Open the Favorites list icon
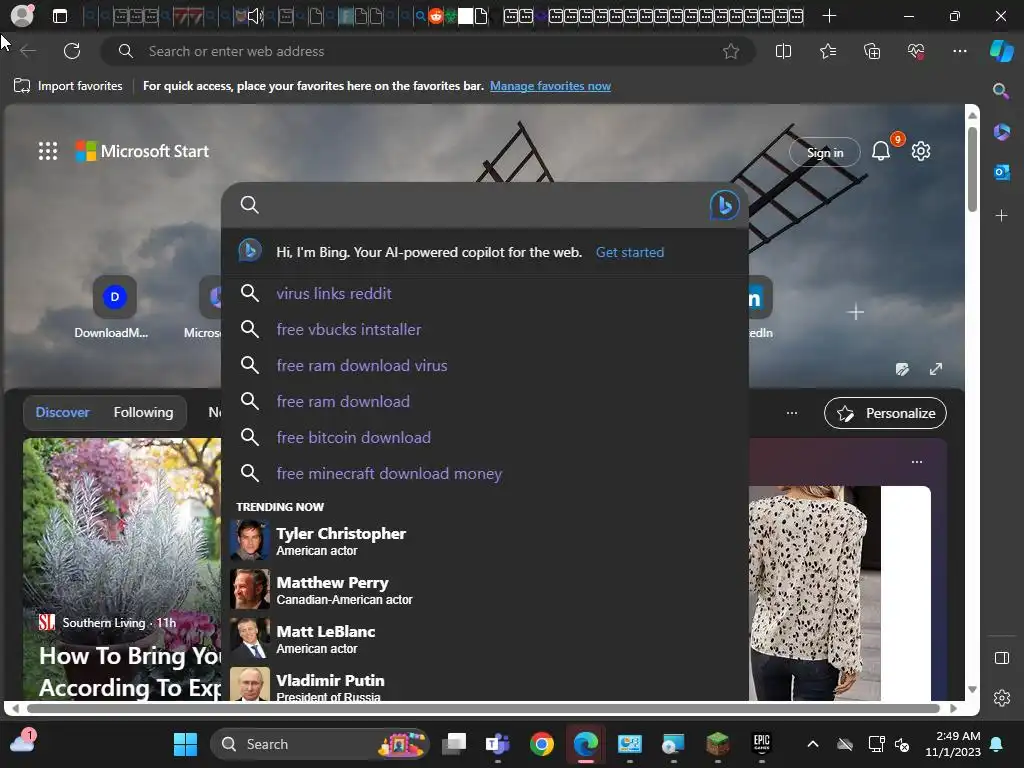1024x768 pixels. 827,51
